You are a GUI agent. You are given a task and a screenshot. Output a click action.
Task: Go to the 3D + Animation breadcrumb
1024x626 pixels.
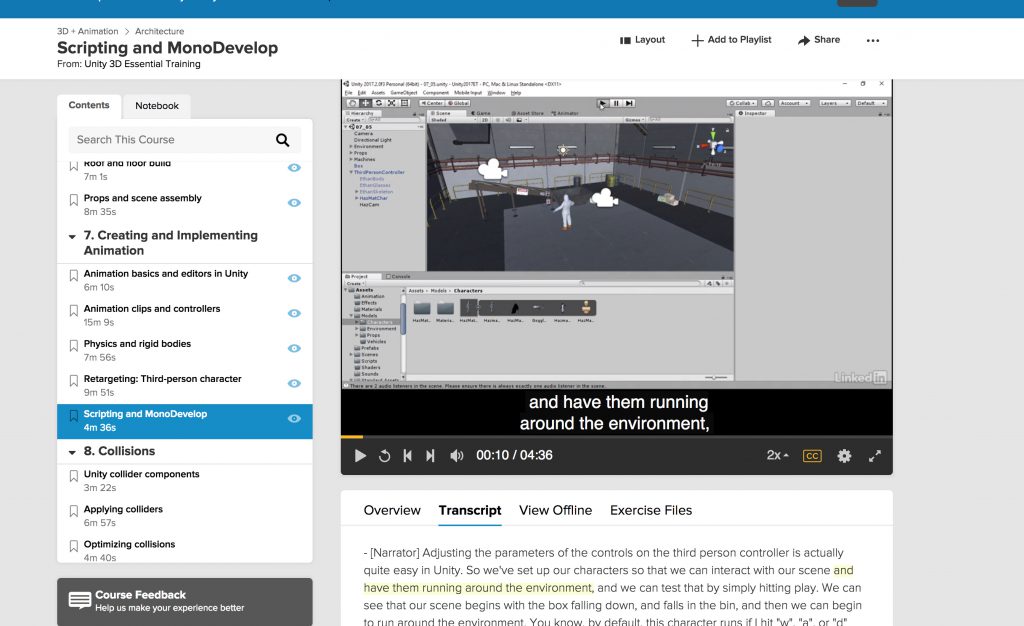[x=88, y=31]
